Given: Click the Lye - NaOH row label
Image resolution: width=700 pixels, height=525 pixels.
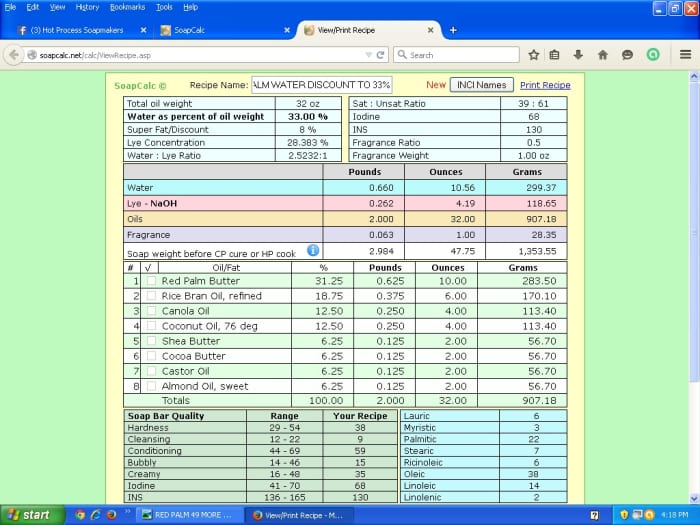Looking at the screenshot, I should coord(152,204).
